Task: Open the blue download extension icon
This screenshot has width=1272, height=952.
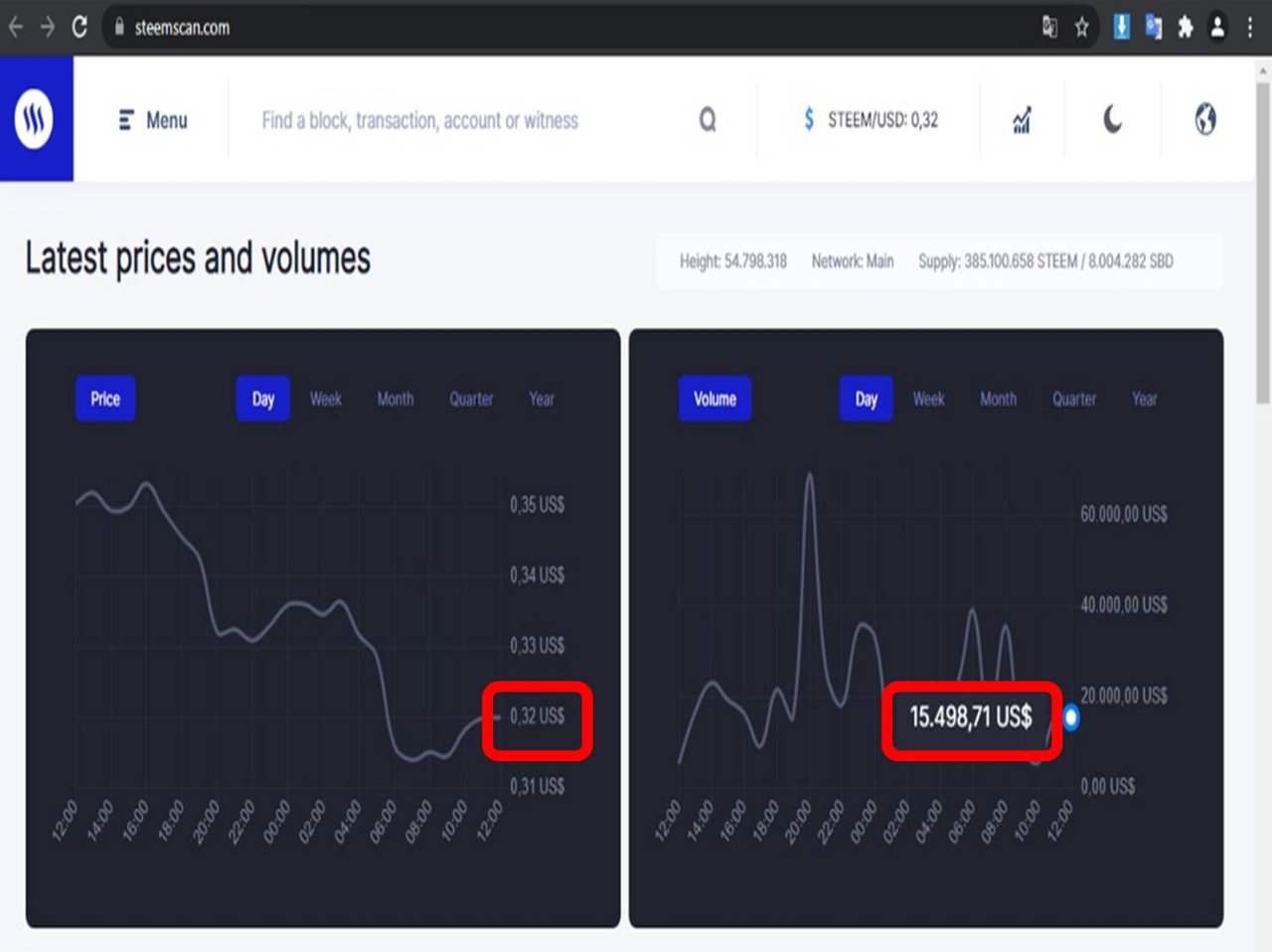Action: 1121,27
